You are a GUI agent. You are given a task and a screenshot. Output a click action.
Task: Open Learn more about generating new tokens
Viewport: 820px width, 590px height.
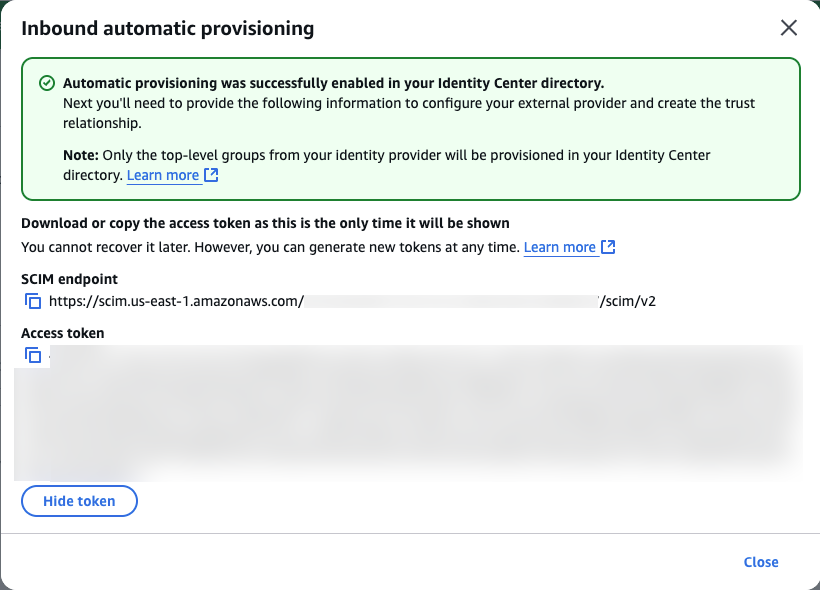pyautogui.click(x=561, y=246)
